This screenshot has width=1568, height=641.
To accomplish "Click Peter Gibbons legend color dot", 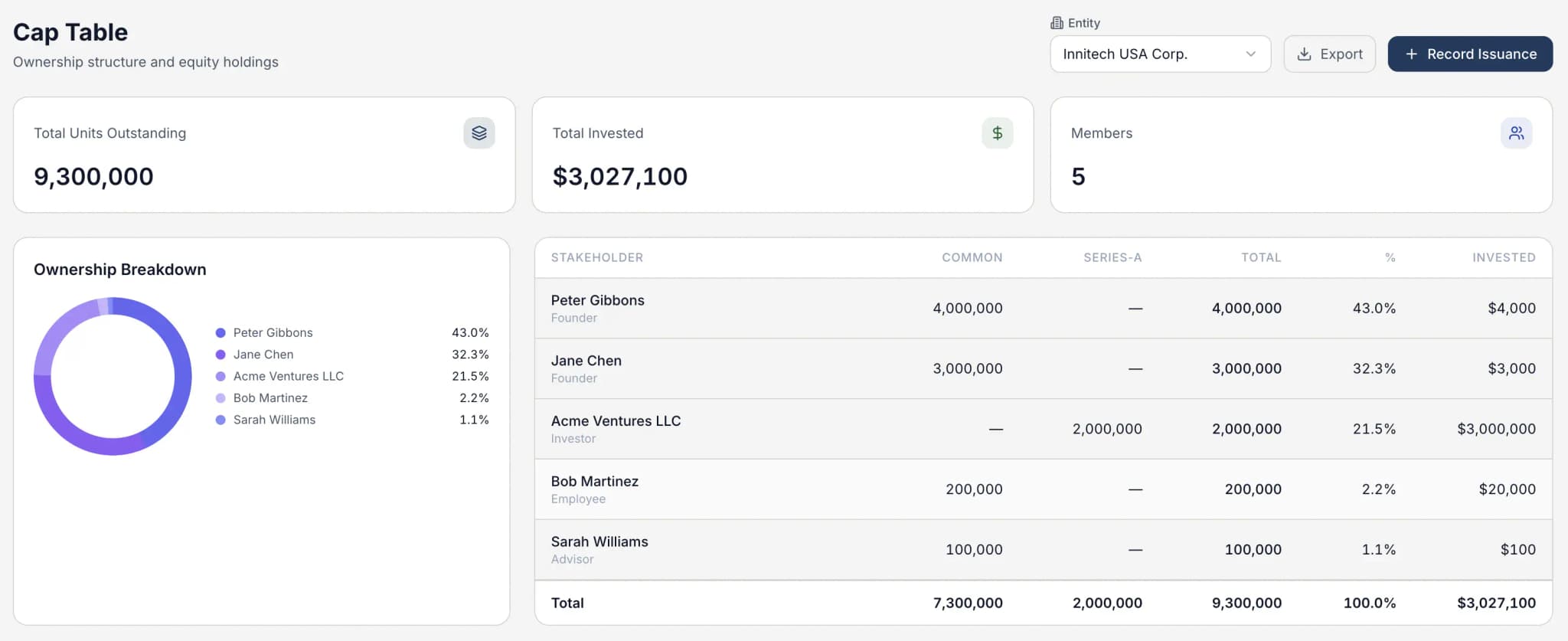I will 220,333.
